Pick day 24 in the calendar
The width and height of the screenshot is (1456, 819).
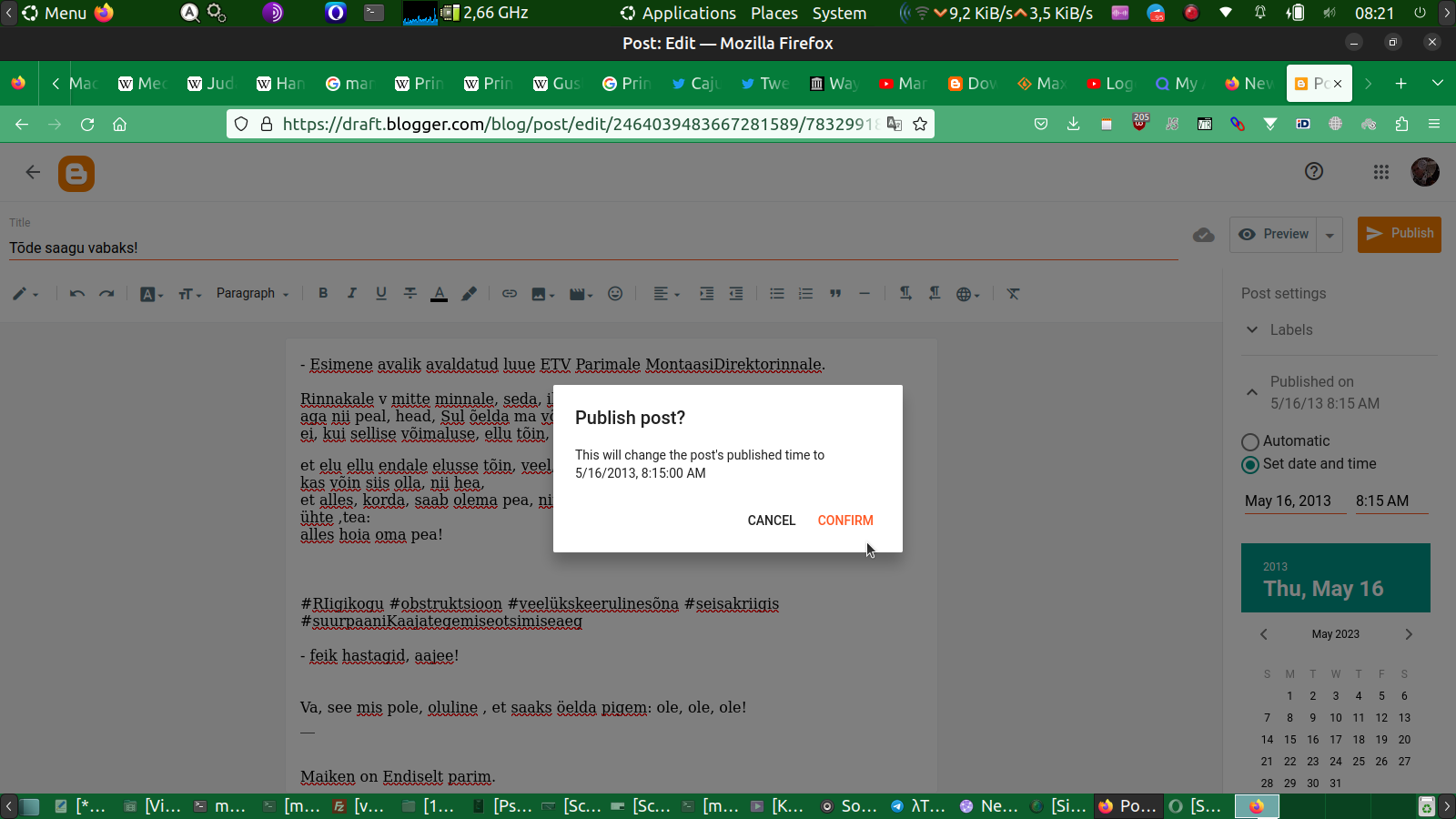[x=1336, y=762]
